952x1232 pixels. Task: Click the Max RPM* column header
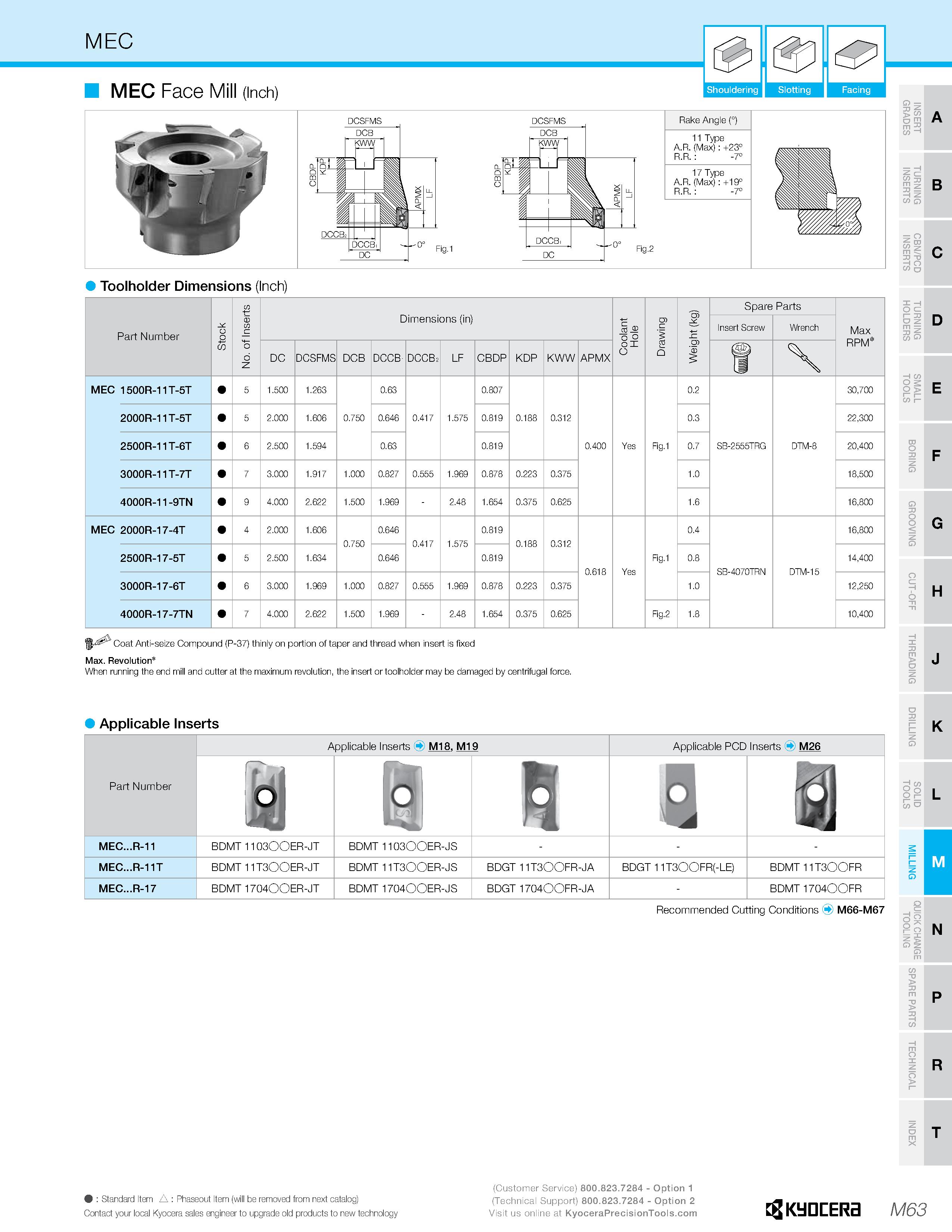pos(860,336)
